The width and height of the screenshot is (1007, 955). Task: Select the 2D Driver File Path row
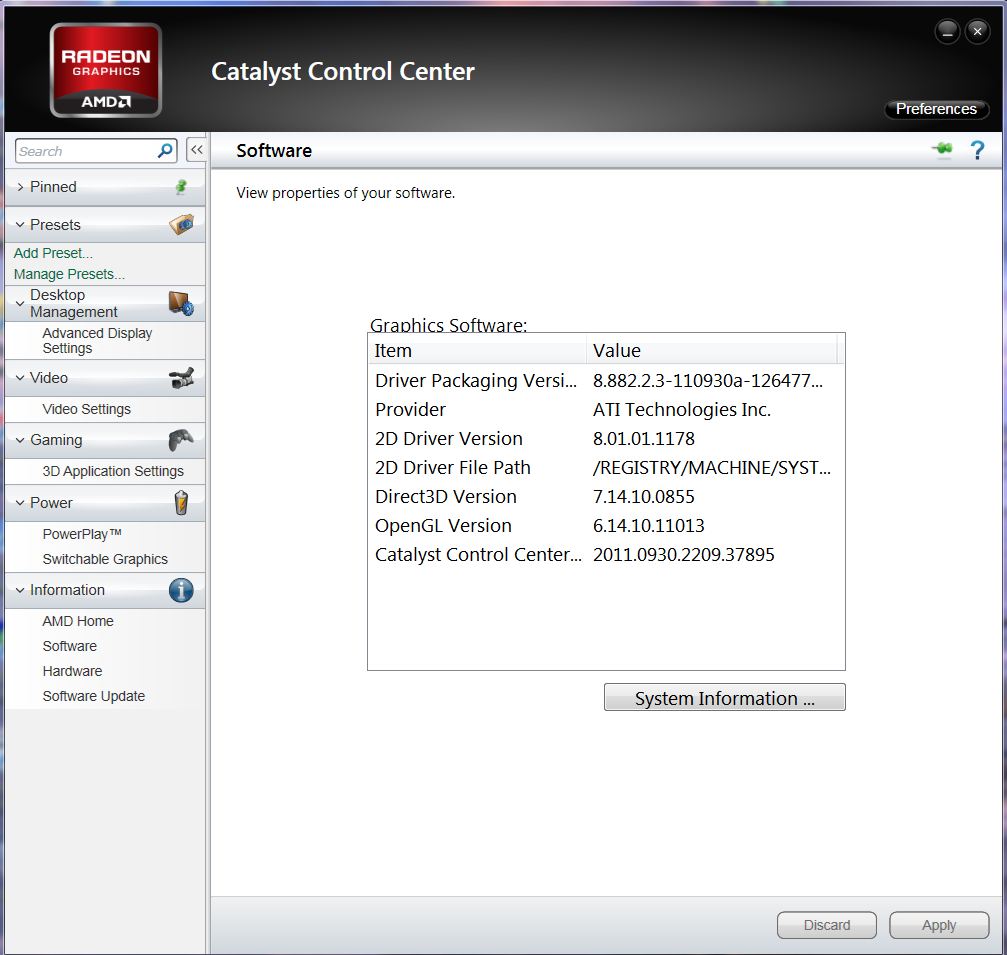(x=606, y=468)
